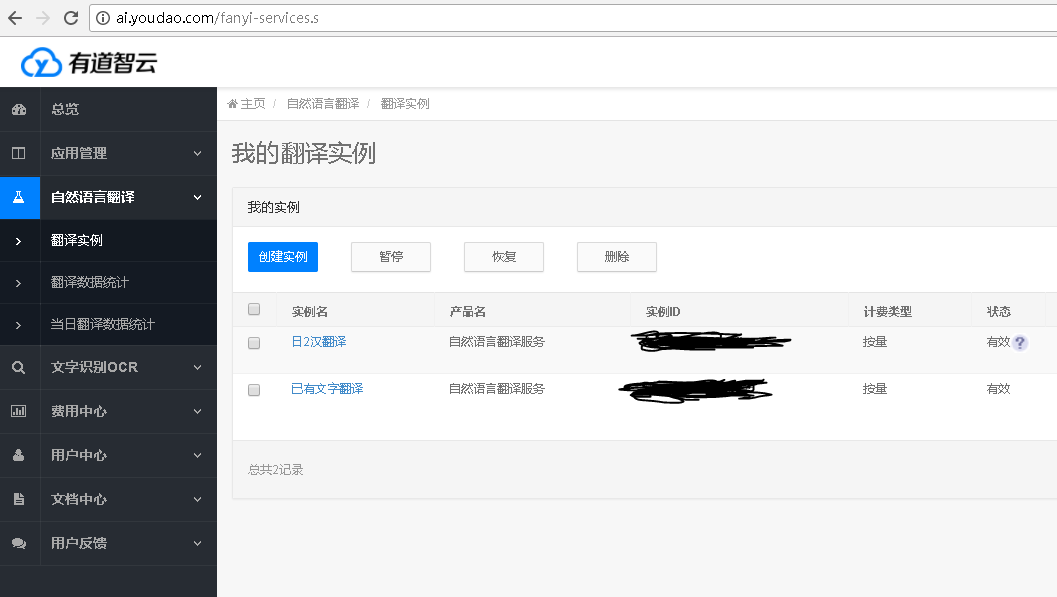Collapse the 自然语言翻译 chevron

[x=198, y=197]
